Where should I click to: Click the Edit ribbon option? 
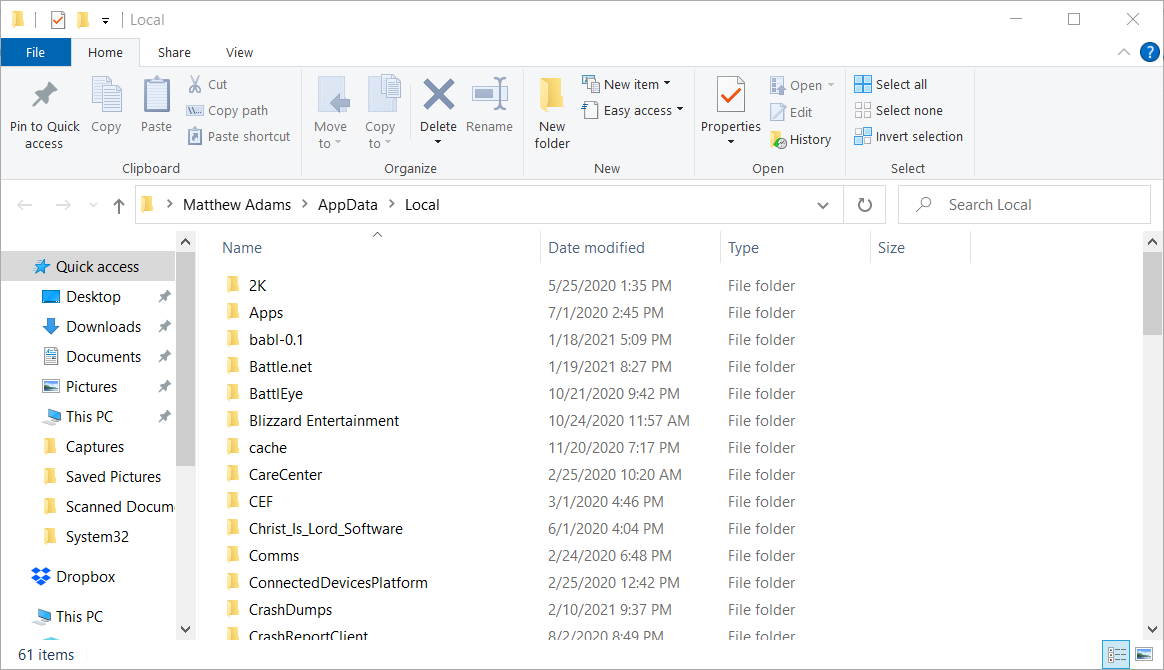[791, 112]
